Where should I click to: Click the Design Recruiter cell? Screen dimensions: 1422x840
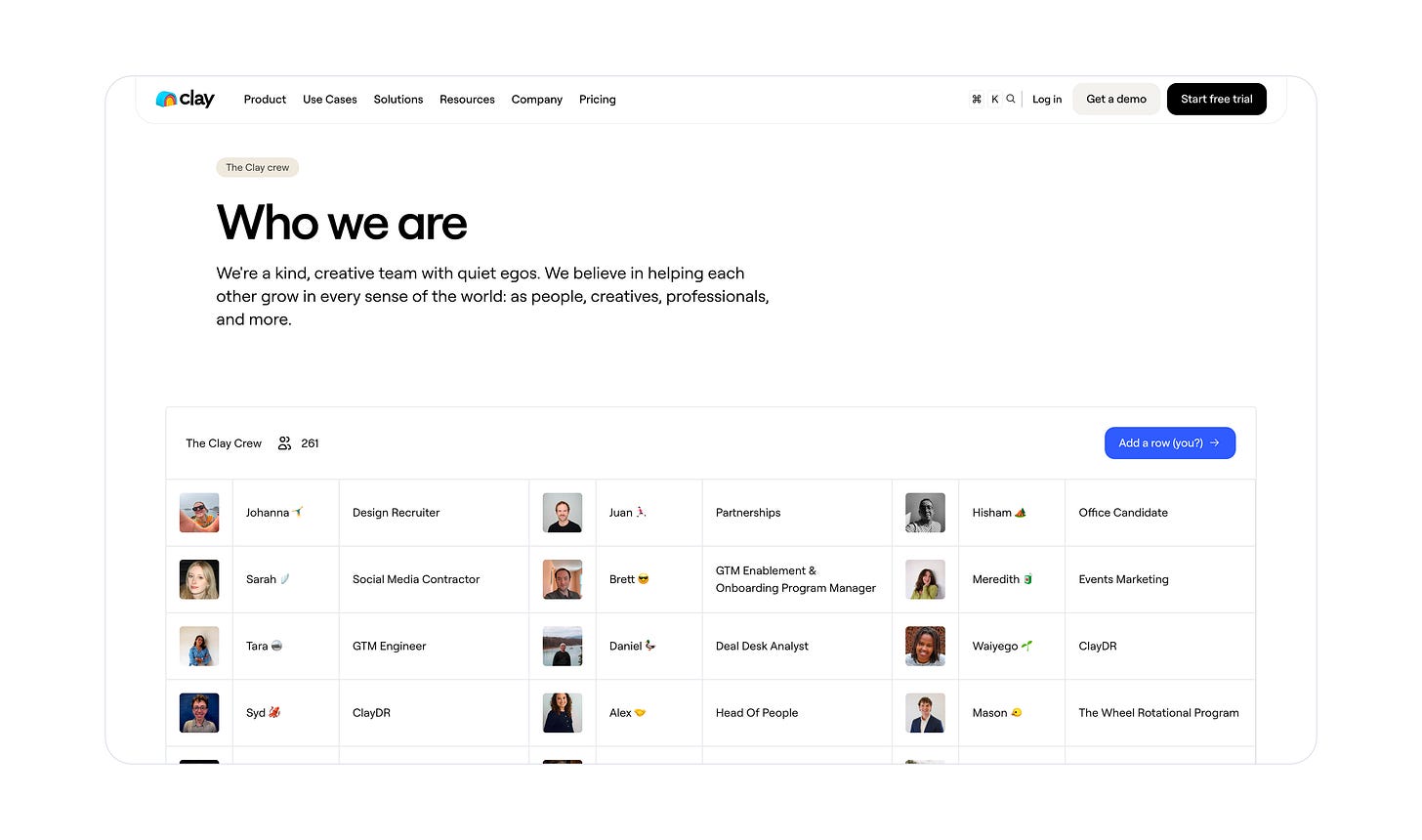point(434,513)
